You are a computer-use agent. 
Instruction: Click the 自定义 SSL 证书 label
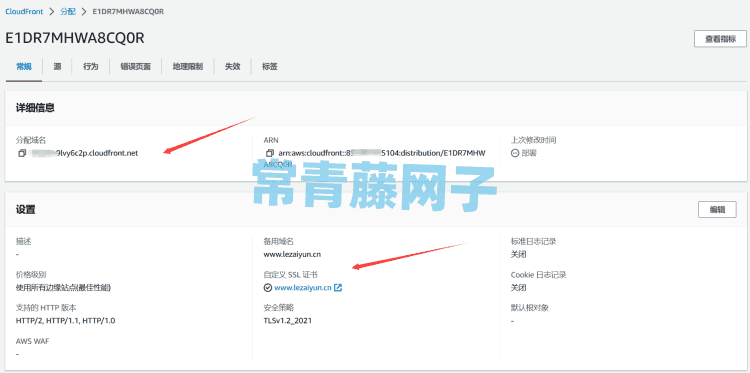click(290, 275)
